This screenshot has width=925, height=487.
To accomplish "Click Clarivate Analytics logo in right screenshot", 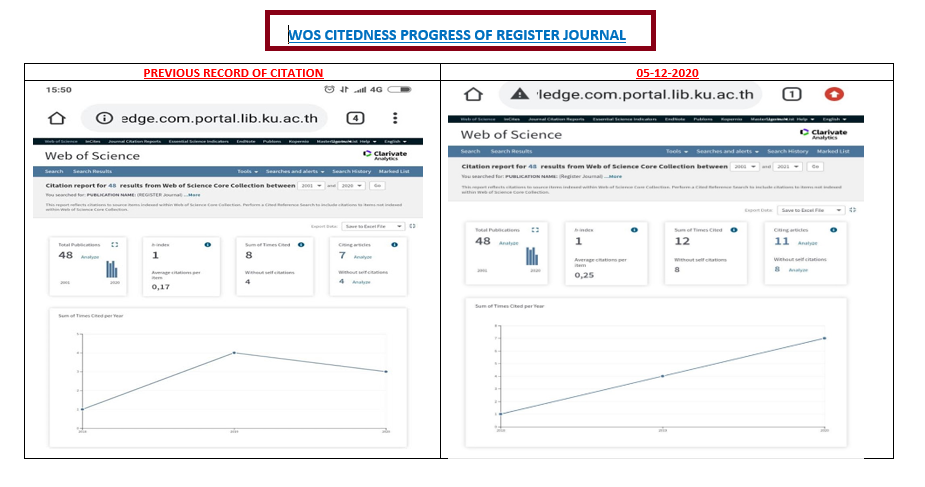I will coord(824,134).
